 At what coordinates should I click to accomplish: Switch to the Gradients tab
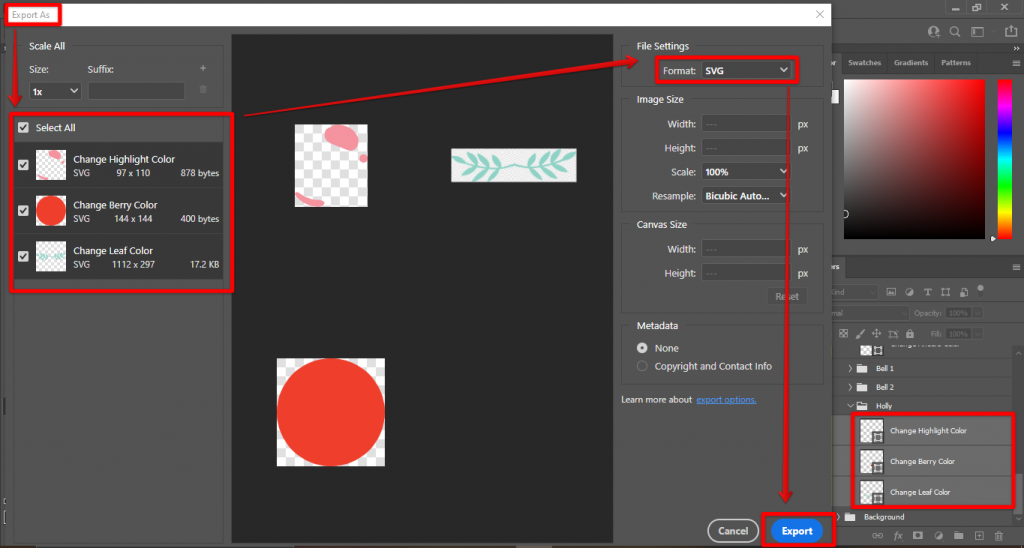910,63
